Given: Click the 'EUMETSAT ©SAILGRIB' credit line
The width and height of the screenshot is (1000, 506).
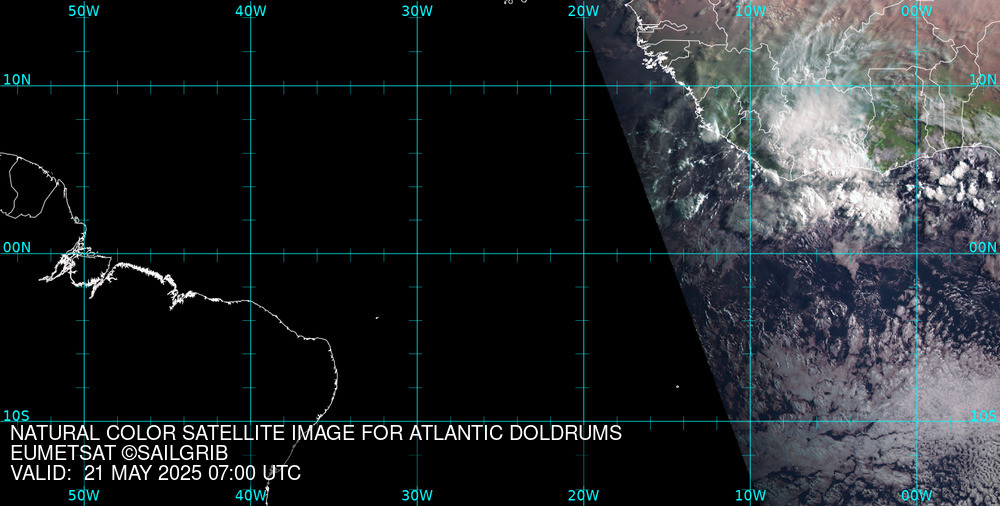Looking at the screenshot, I should [119, 453].
